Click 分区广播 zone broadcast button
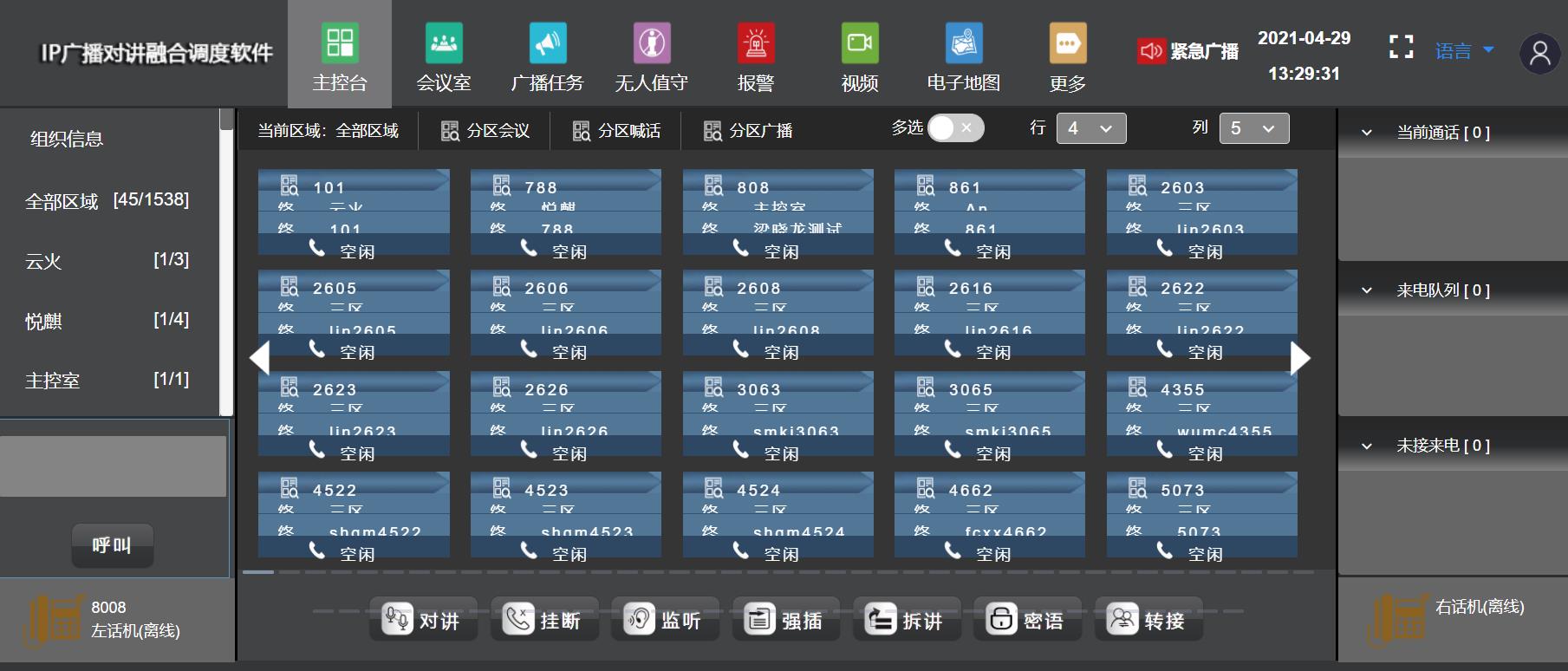 (748, 131)
